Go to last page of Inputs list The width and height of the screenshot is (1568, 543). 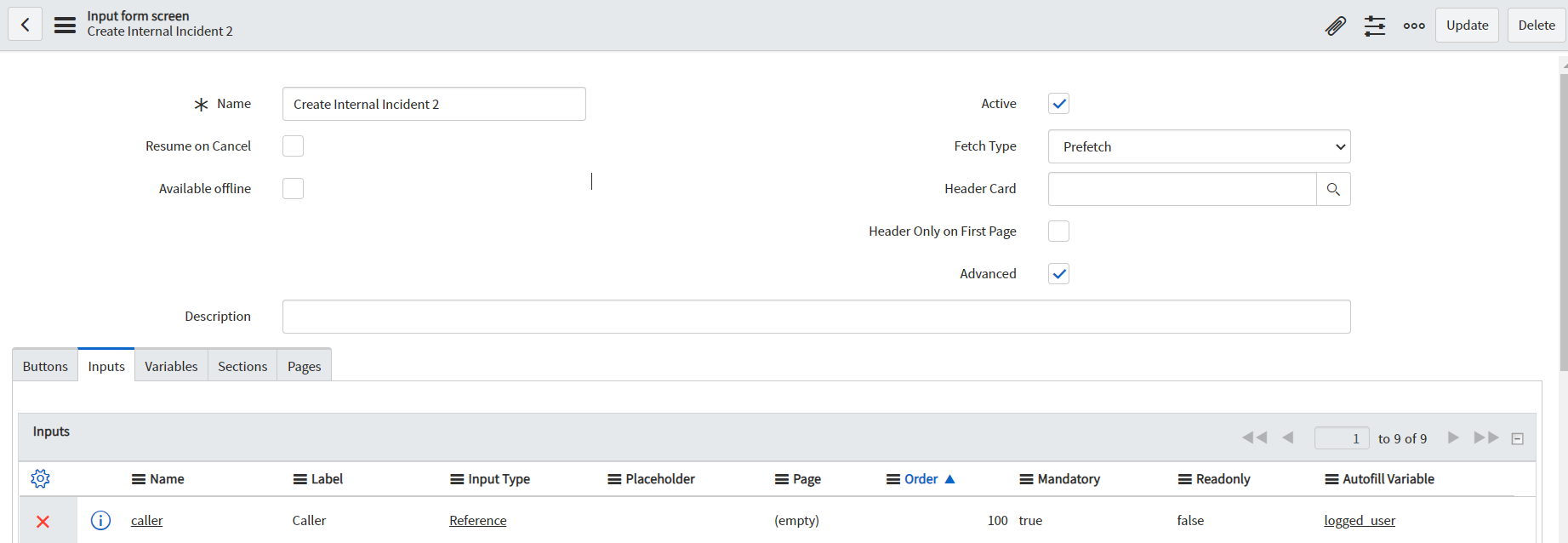tap(1486, 437)
